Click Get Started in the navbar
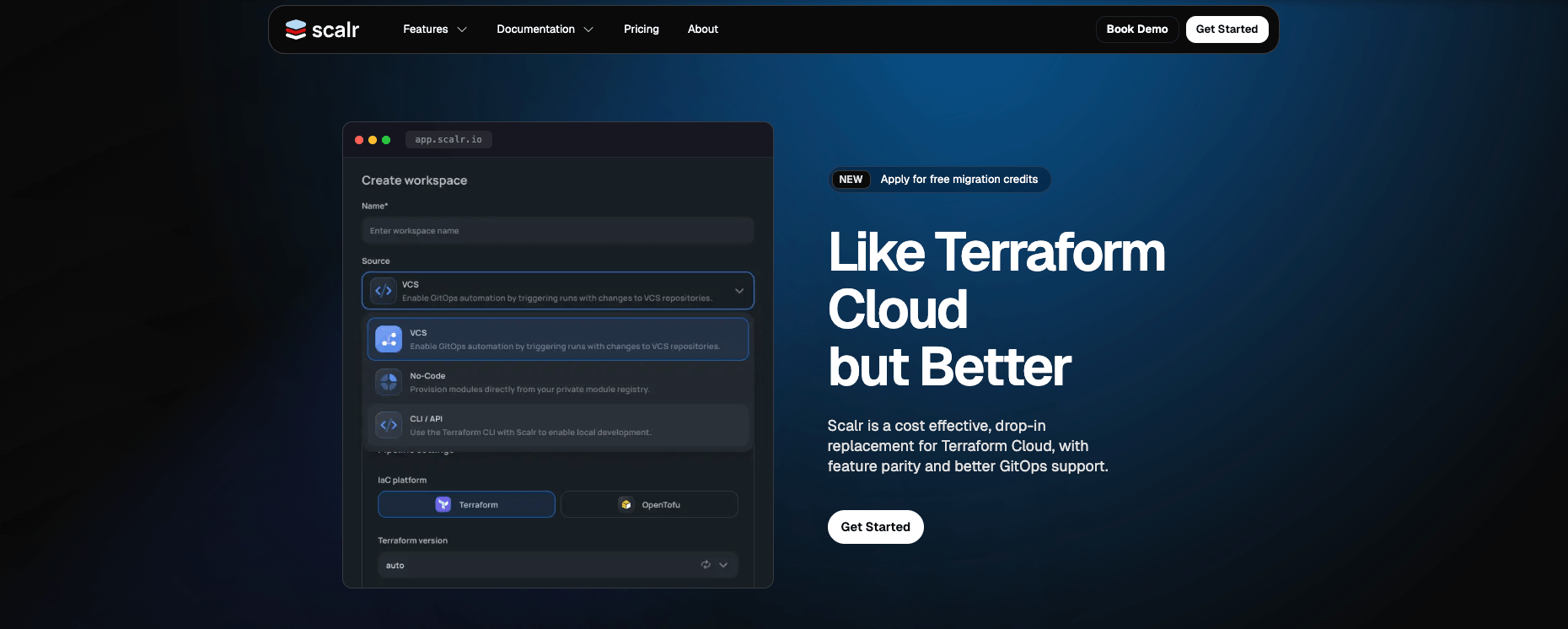 click(1227, 30)
